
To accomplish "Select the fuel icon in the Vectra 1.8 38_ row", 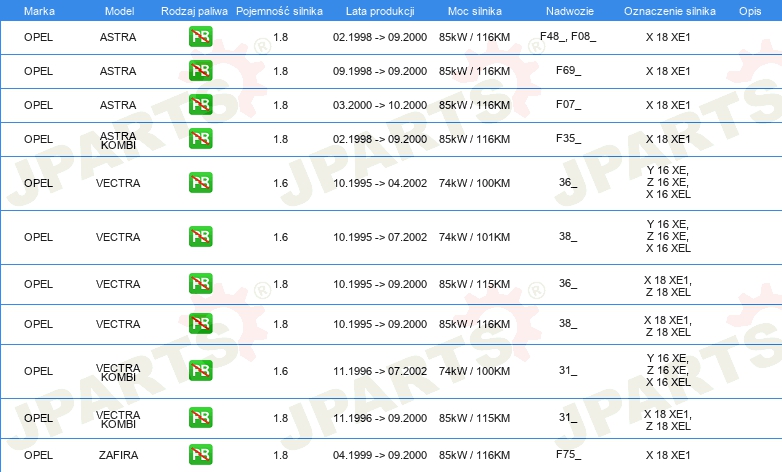I will (x=200, y=324).
